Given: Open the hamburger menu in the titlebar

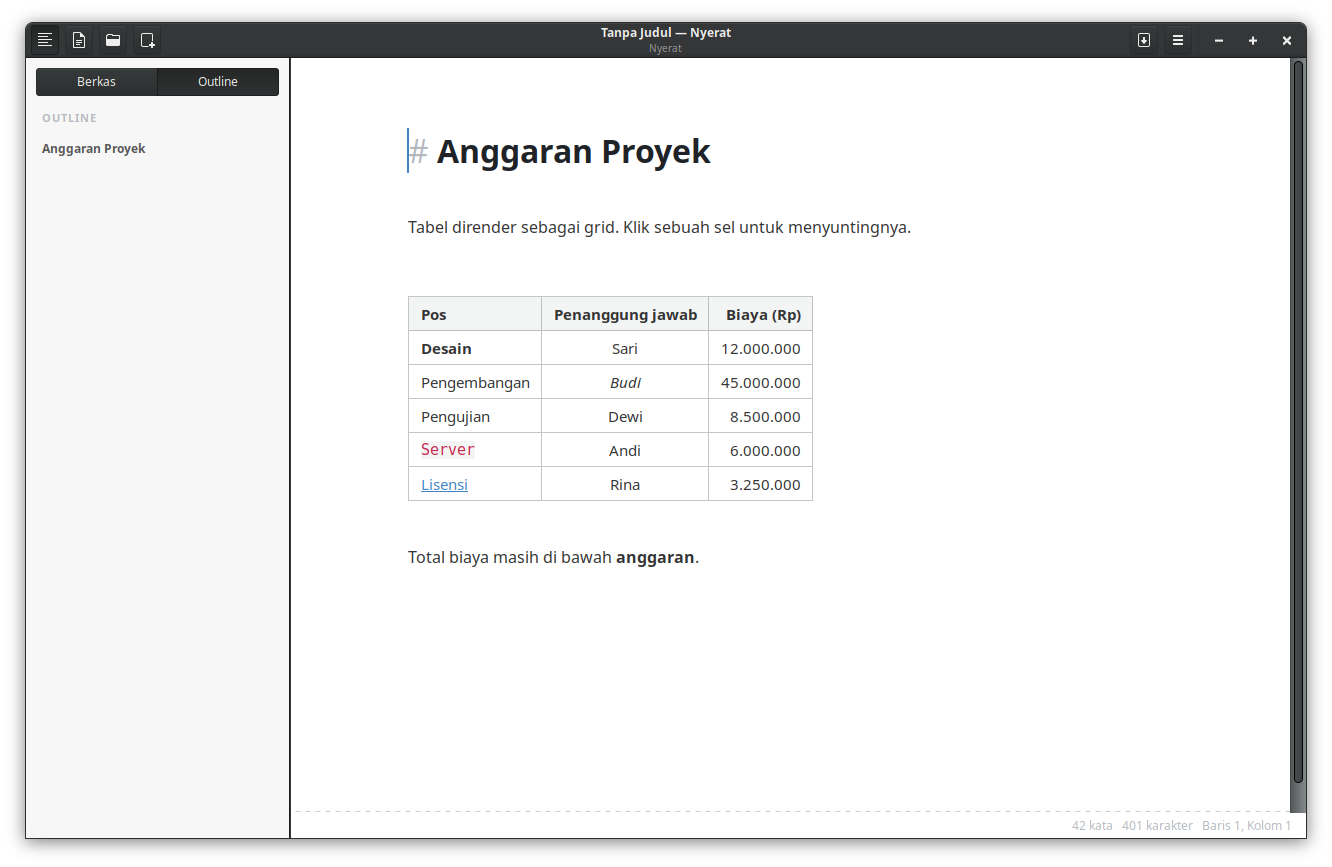Looking at the screenshot, I should pos(1178,40).
